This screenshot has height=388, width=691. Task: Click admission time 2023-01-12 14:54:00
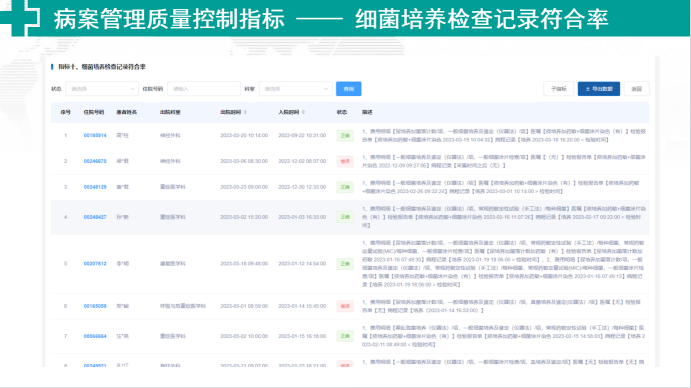click(x=302, y=264)
